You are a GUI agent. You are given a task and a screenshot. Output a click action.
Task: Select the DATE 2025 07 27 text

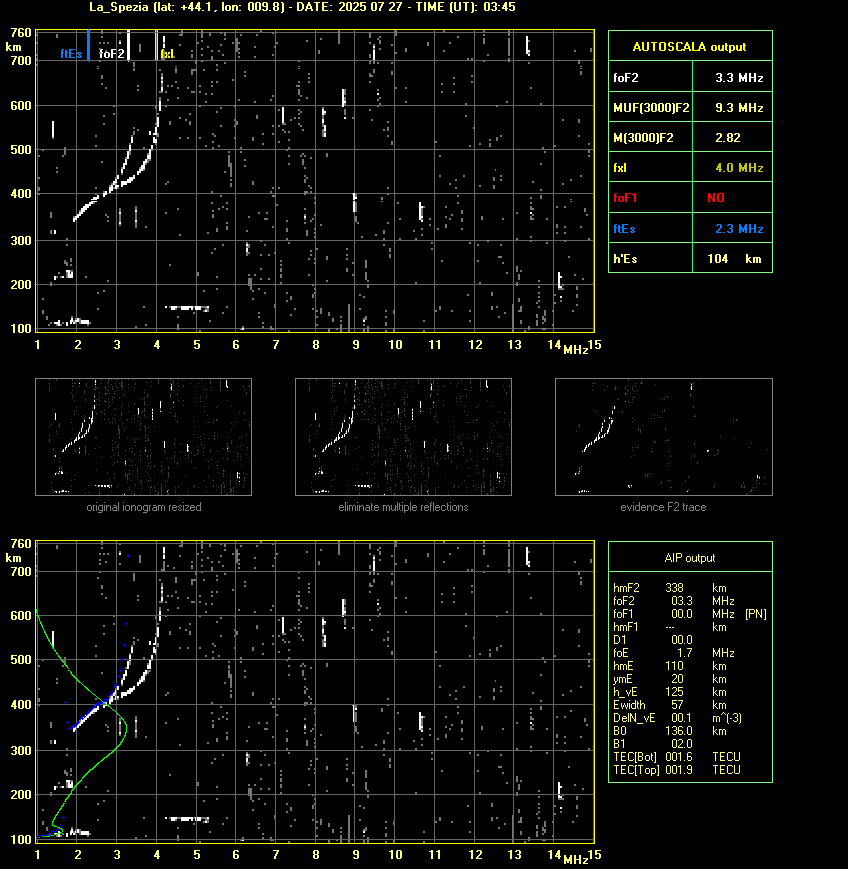[349, 7]
